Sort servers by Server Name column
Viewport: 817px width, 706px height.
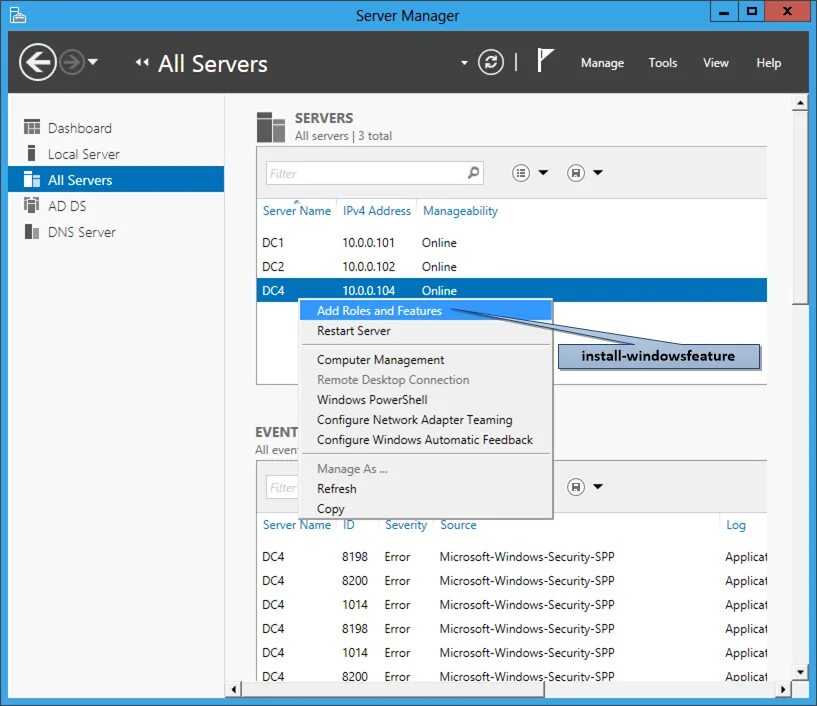coord(296,210)
